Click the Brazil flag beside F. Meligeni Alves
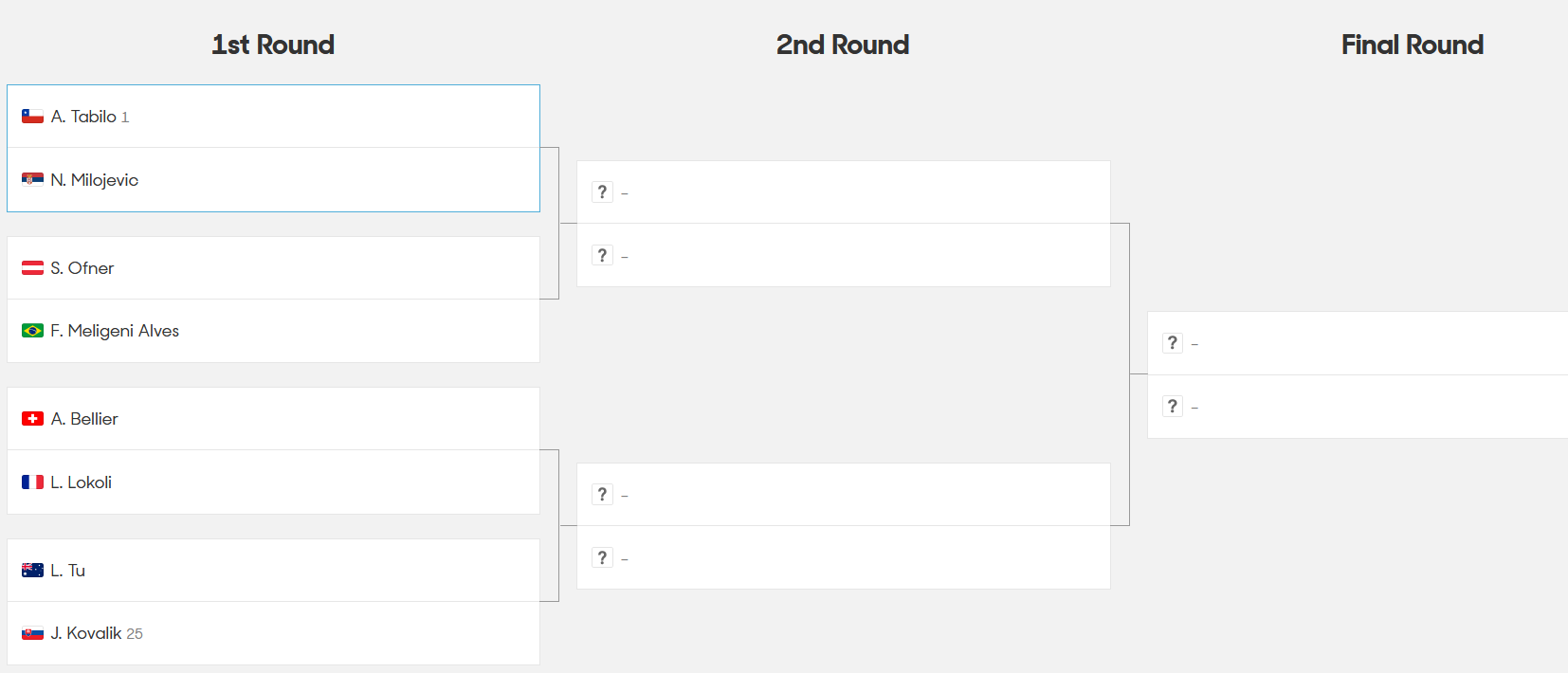 click(x=32, y=331)
